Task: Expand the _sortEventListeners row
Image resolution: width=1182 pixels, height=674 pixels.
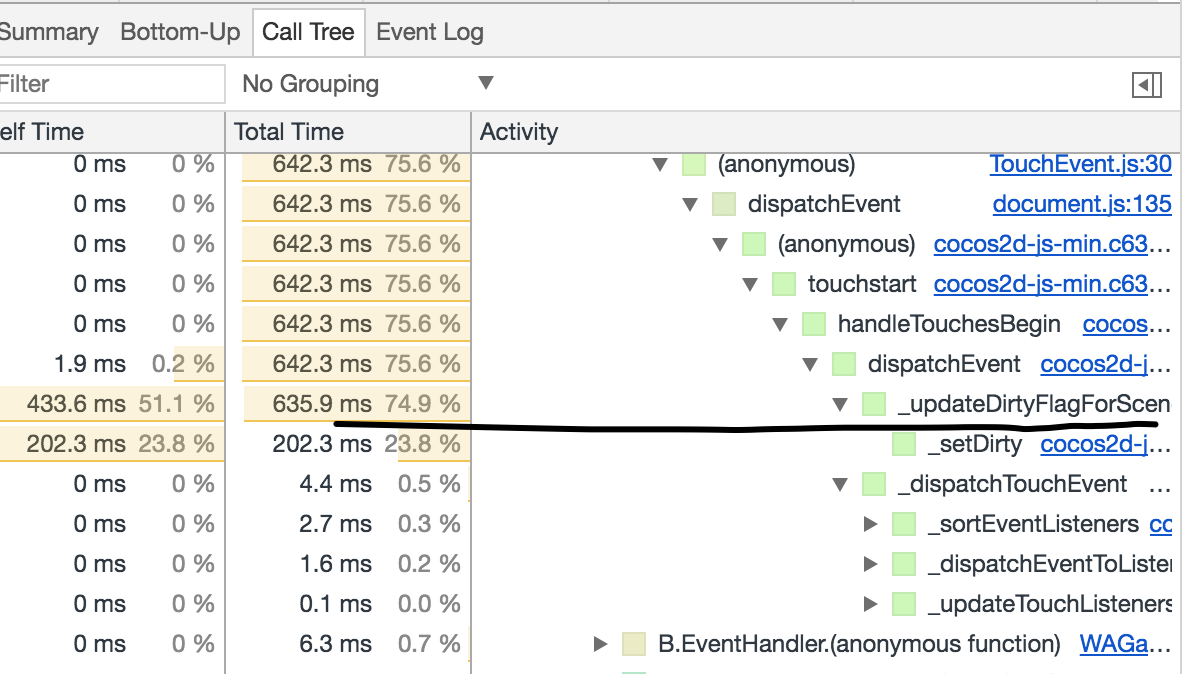Action: pyautogui.click(x=870, y=524)
